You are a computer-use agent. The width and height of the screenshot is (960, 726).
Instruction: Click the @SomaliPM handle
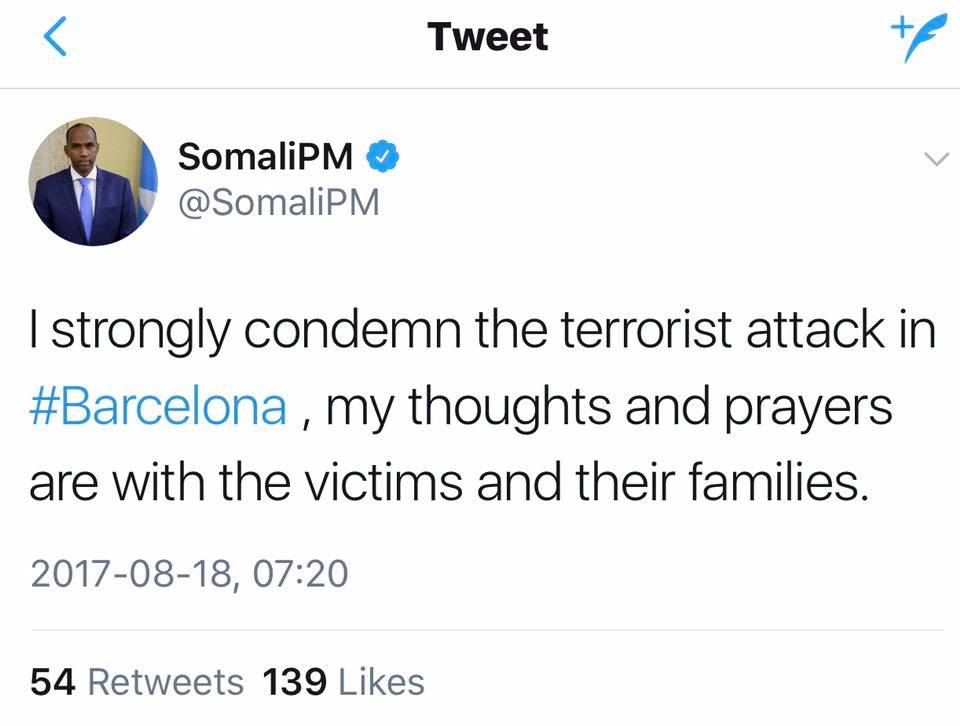click(x=278, y=202)
